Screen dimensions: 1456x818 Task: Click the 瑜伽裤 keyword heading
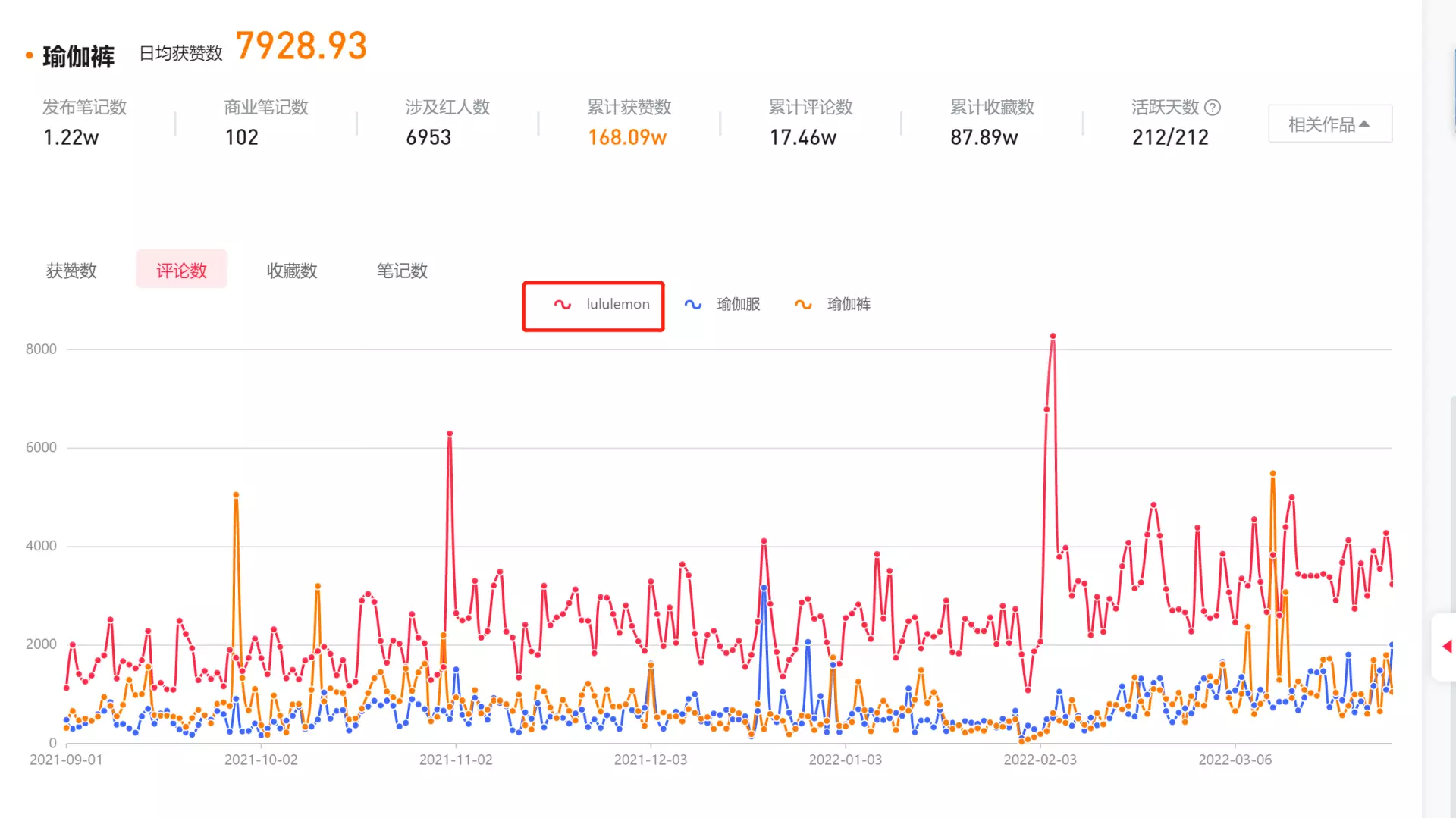[x=79, y=56]
